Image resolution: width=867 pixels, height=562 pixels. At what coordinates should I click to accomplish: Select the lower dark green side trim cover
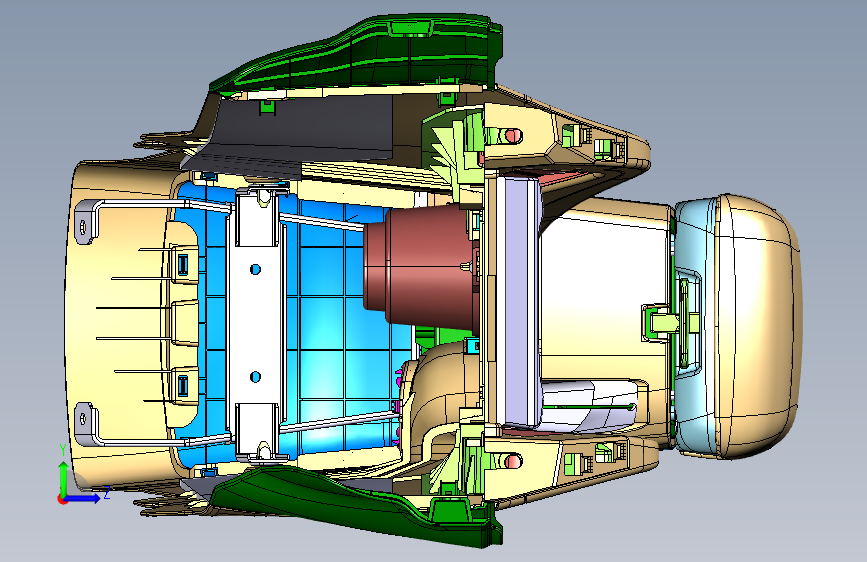359,507
